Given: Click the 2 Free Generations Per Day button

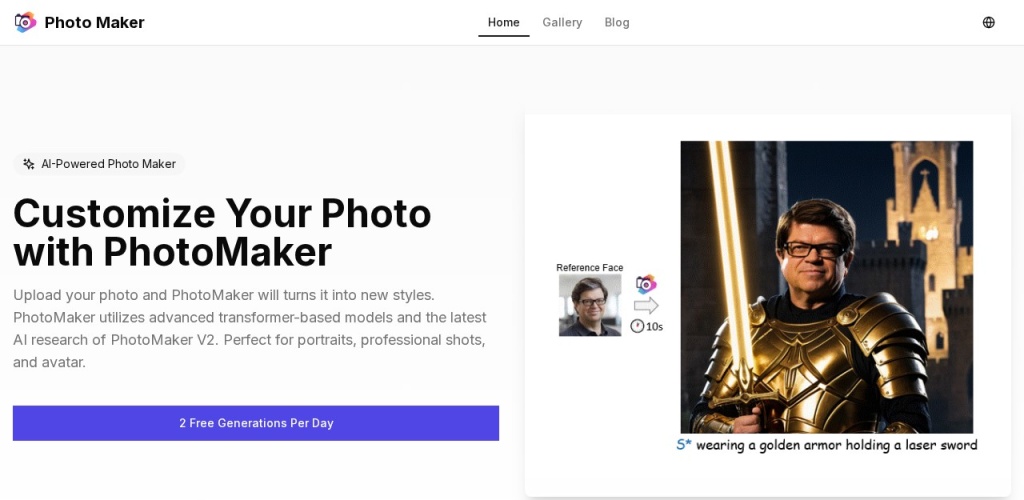Looking at the screenshot, I should coord(256,423).
